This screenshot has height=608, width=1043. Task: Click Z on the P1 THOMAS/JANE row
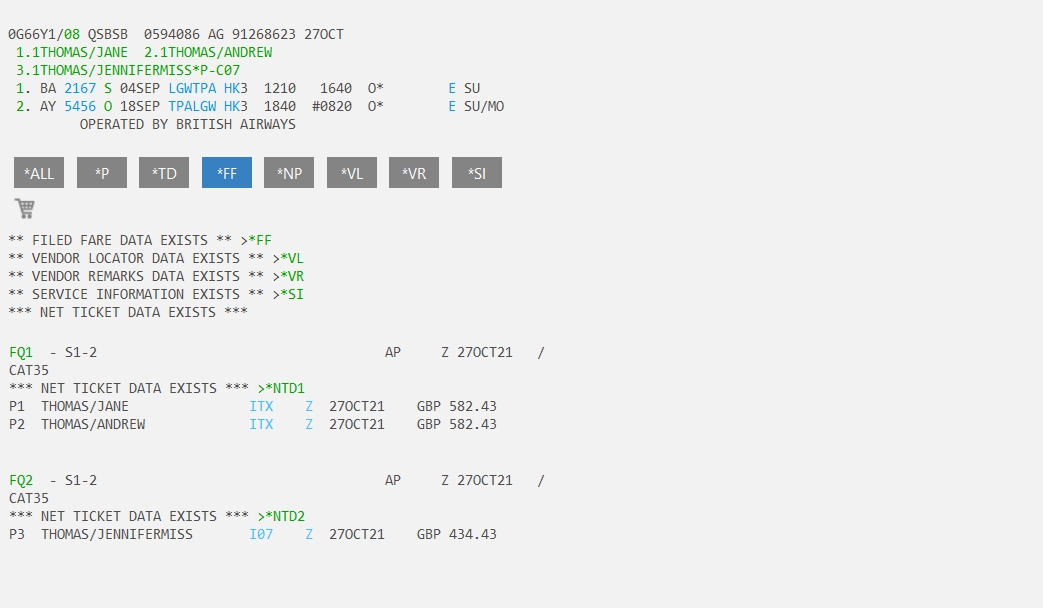click(309, 406)
